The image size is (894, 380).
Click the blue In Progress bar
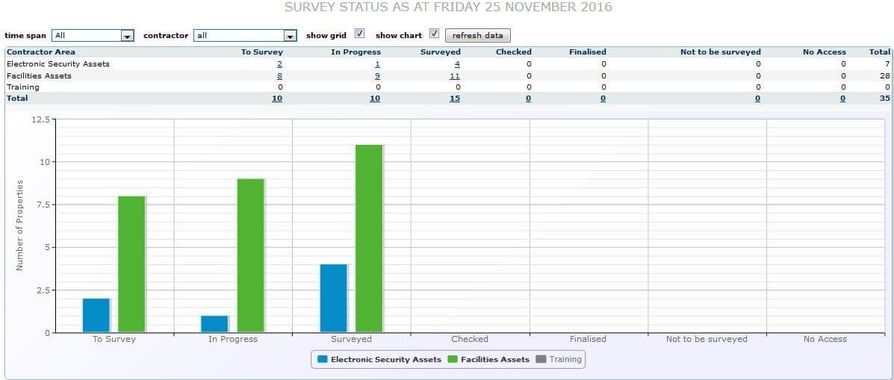(214, 324)
